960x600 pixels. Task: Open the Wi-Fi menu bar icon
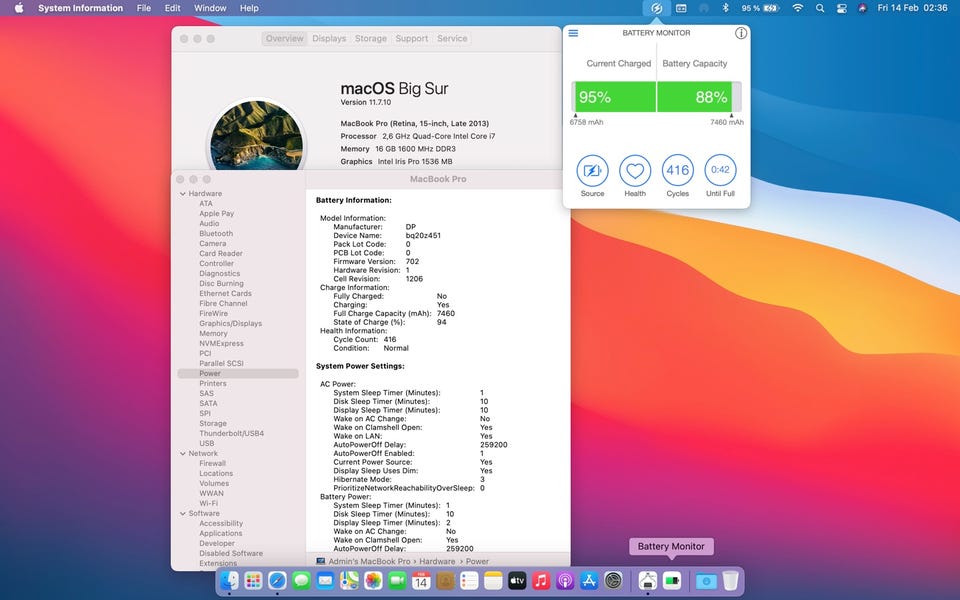[797, 8]
